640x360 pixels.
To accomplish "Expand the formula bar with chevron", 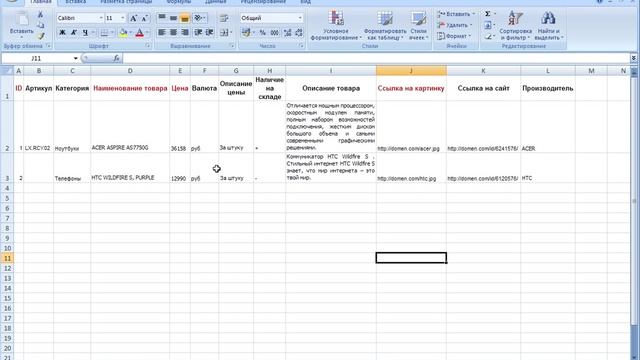I will coord(633,58).
